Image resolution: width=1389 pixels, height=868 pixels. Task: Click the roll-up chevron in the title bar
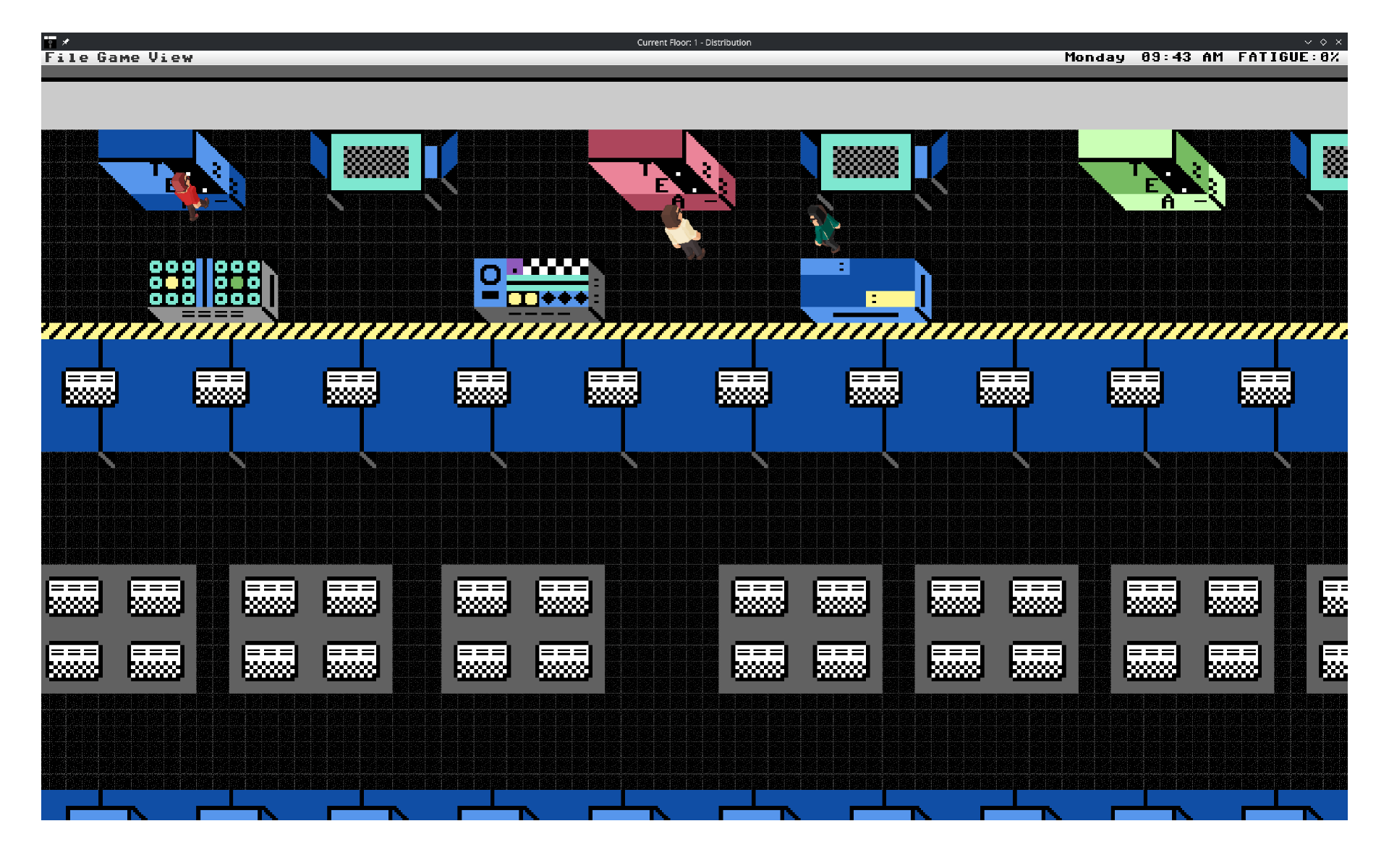click(1308, 42)
